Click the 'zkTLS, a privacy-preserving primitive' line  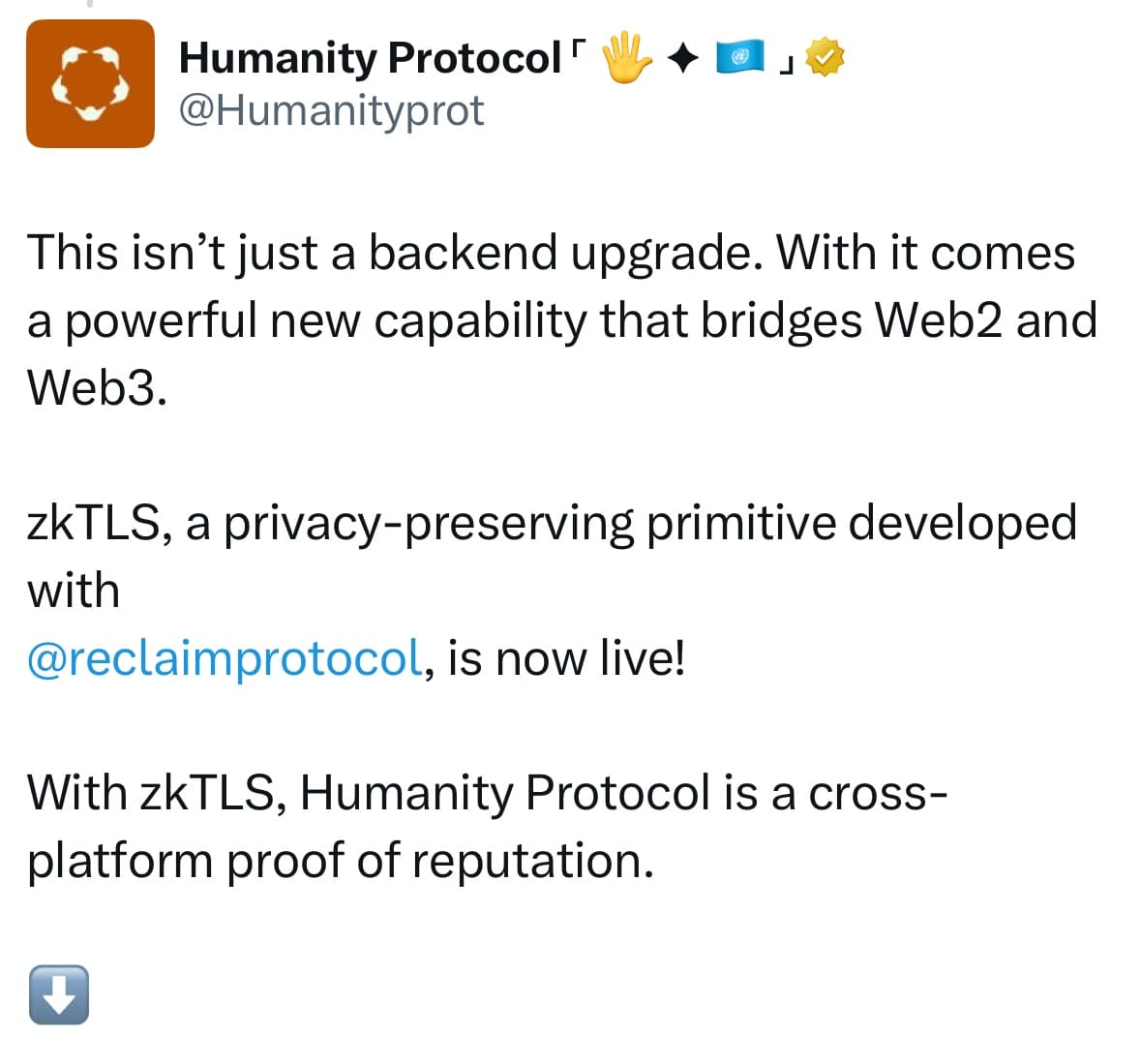[x=552, y=523]
